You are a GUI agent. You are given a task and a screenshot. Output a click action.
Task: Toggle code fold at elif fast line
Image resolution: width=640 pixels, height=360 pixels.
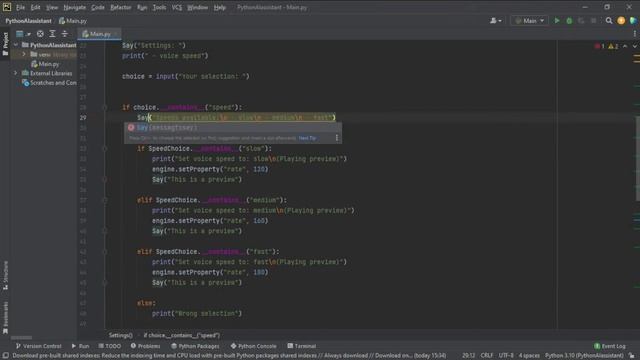(105, 252)
